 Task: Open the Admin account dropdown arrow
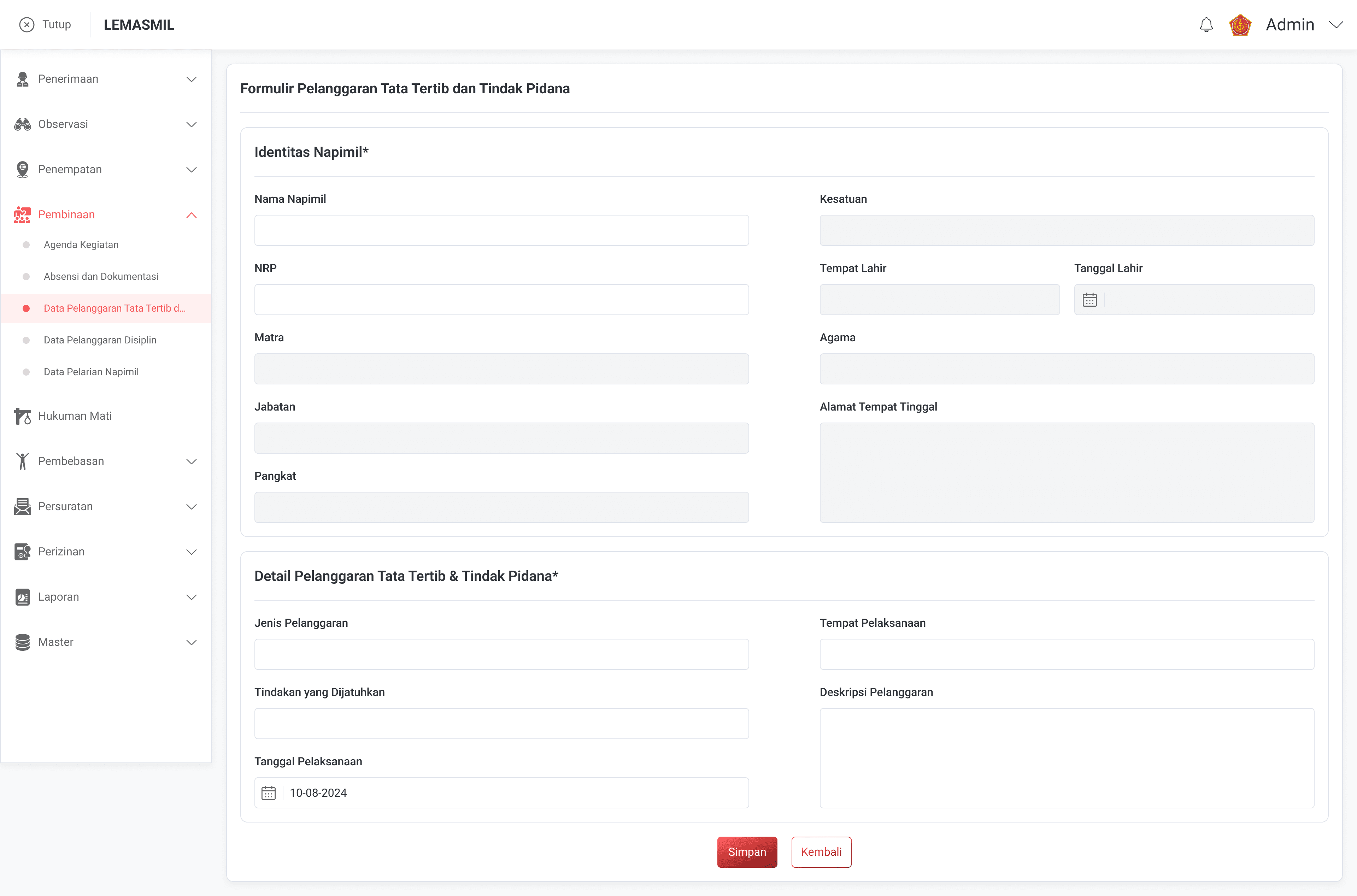1336,25
